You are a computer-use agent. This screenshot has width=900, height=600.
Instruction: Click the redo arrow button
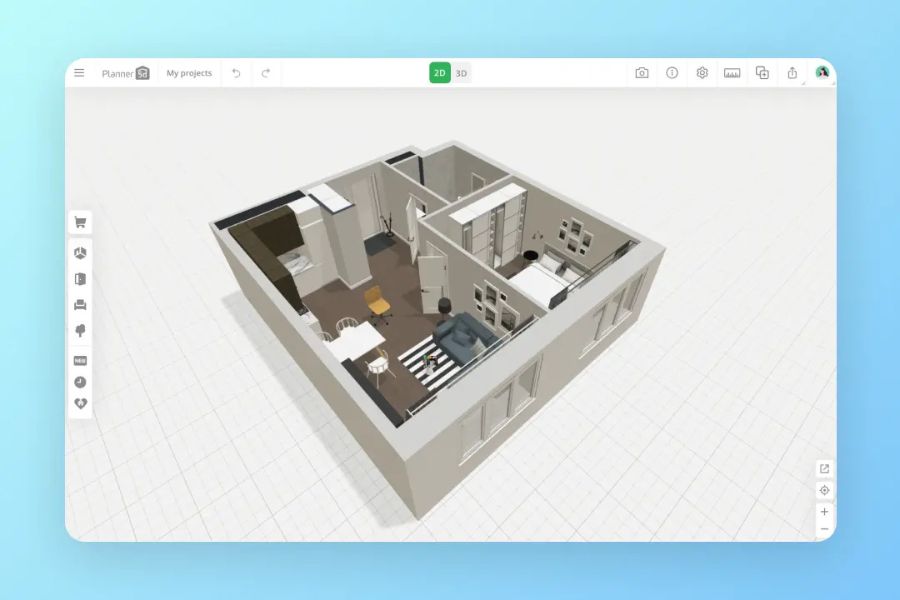pyautogui.click(x=265, y=73)
